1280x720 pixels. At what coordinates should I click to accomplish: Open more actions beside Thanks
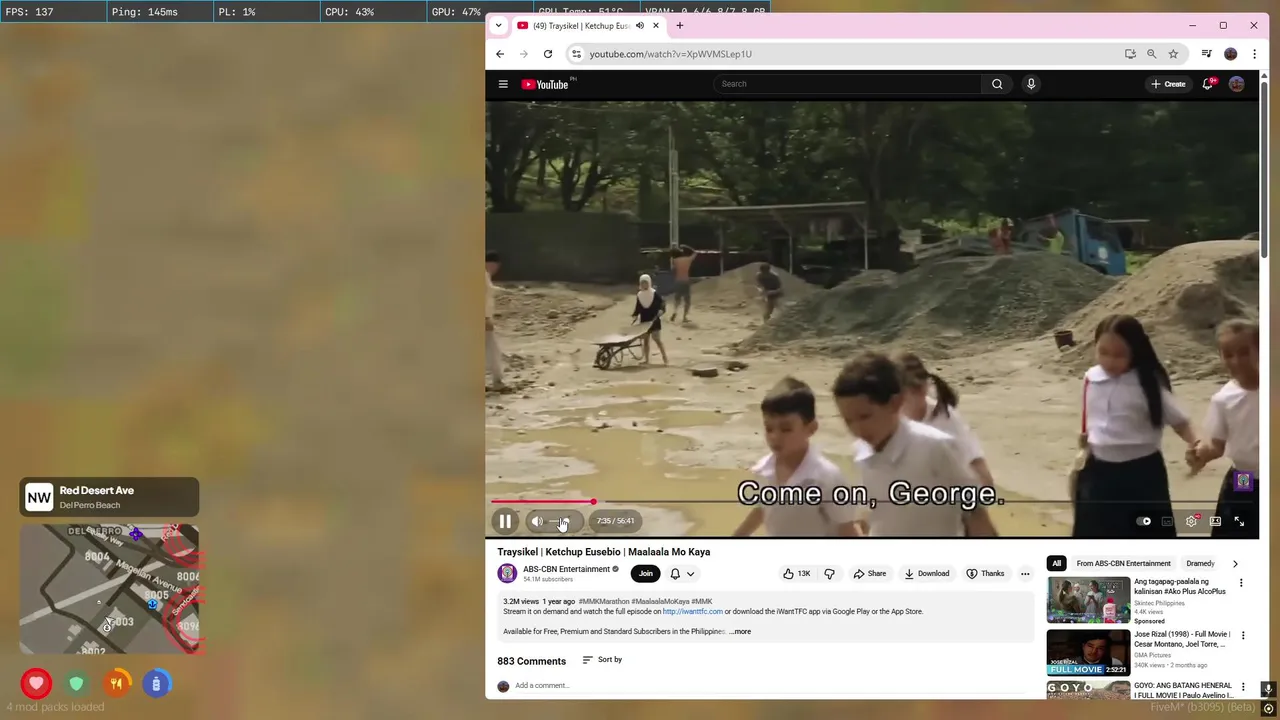[1025, 574]
